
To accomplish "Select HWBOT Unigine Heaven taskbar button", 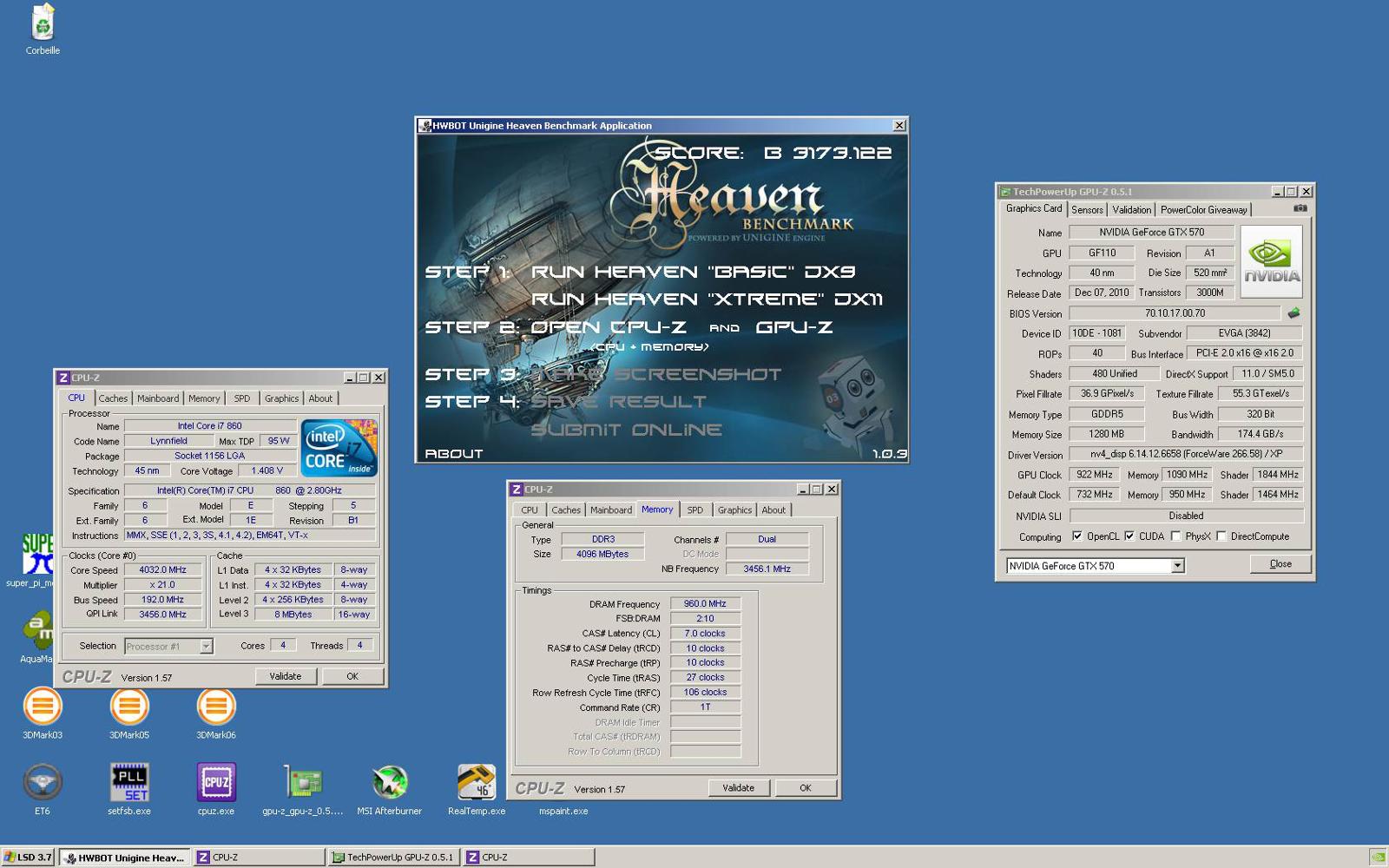I will (x=124, y=857).
